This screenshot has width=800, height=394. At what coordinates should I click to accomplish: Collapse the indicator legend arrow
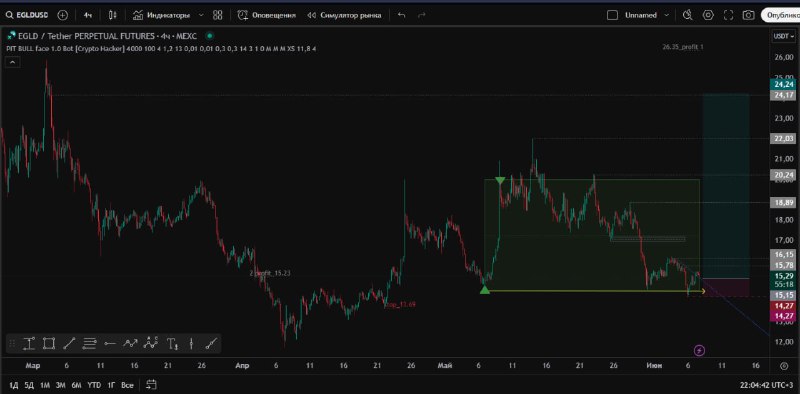click(13, 62)
